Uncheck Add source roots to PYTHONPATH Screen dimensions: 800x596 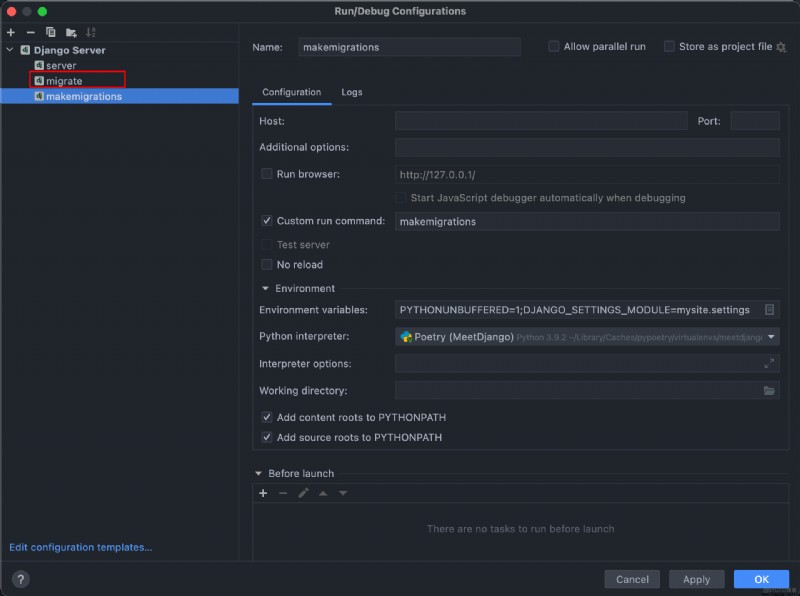pyautogui.click(x=266, y=437)
